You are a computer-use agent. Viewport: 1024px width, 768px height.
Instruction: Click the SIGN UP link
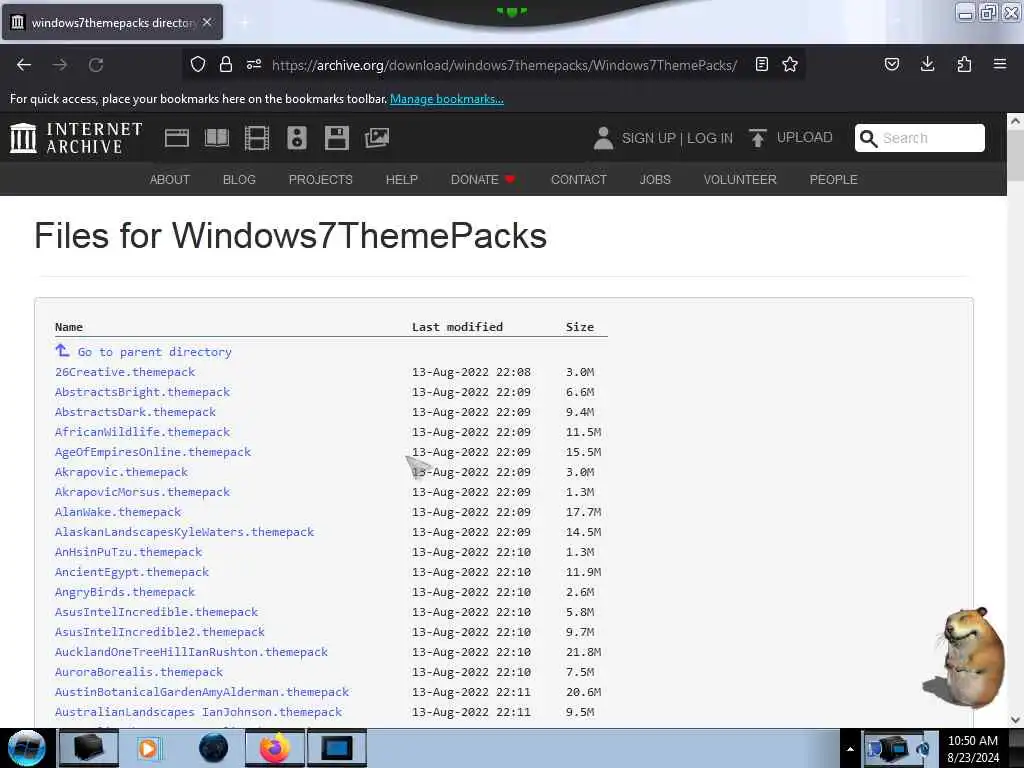coord(648,138)
